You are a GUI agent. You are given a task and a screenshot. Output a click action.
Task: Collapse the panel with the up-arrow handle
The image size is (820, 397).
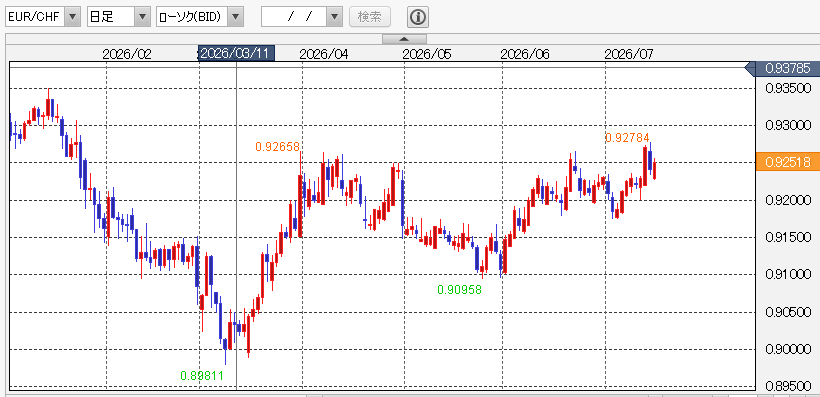pos(404,39)
